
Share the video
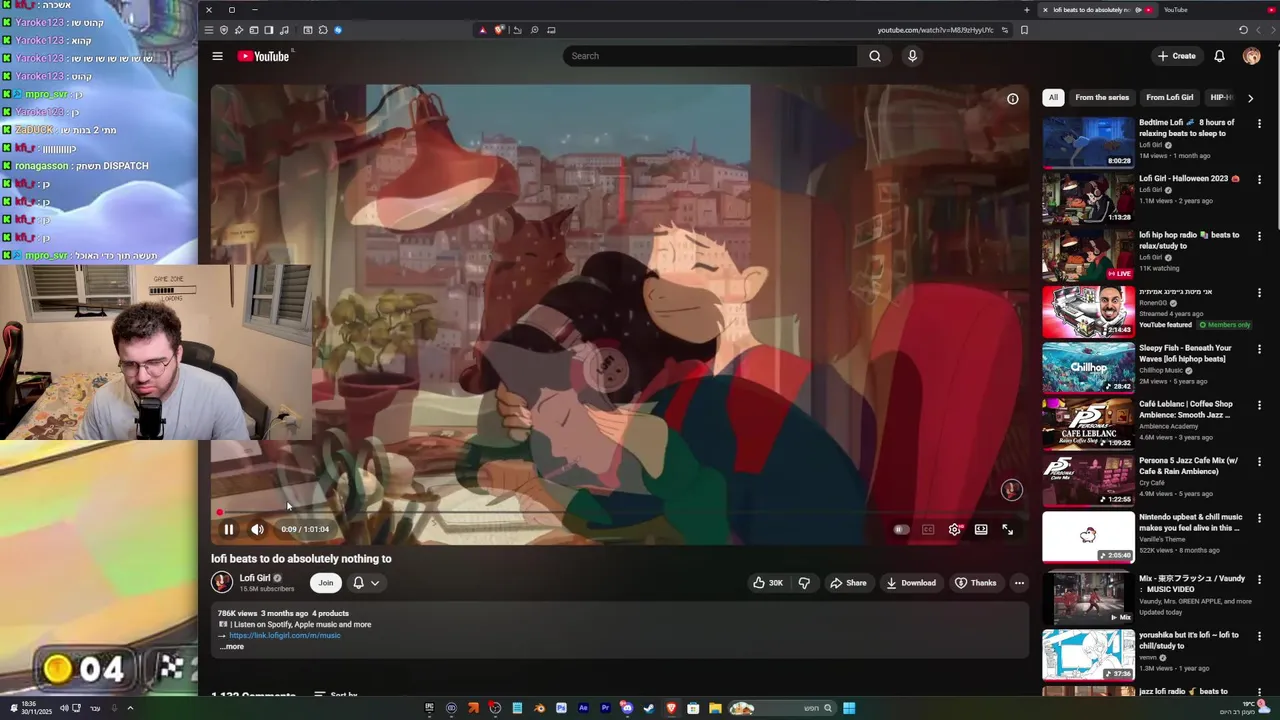[x=848, y=583]
